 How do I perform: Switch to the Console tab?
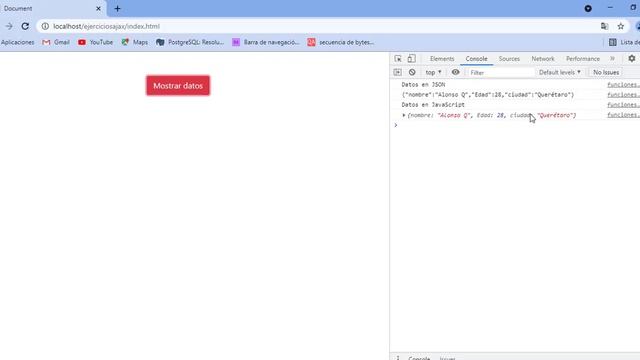coord(476,59)
